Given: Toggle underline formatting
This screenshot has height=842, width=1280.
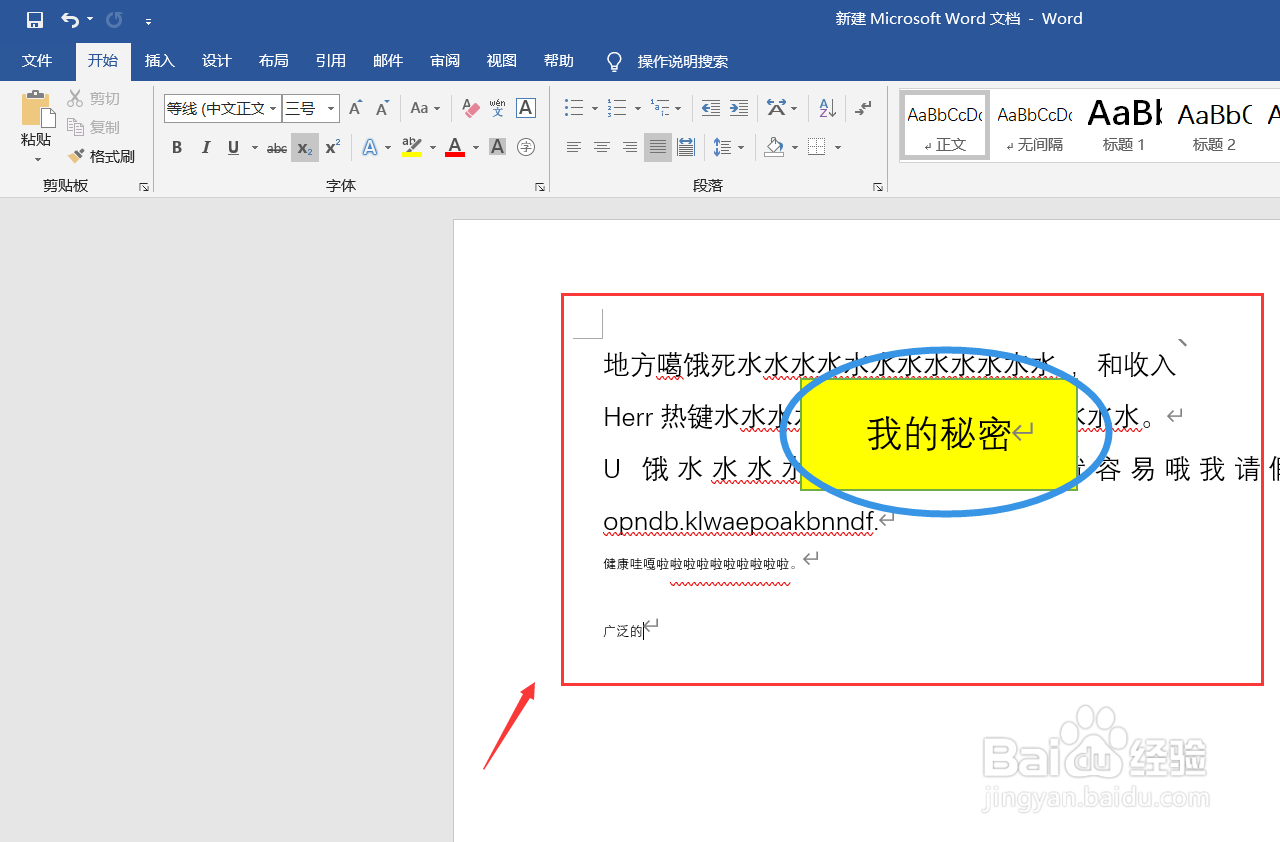Looking at the screenshot, I should click(x=231, y=147).
